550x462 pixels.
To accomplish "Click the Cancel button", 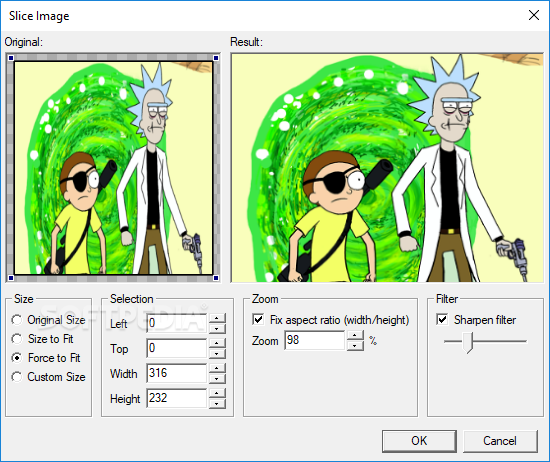I will click(x=500, y=441).
